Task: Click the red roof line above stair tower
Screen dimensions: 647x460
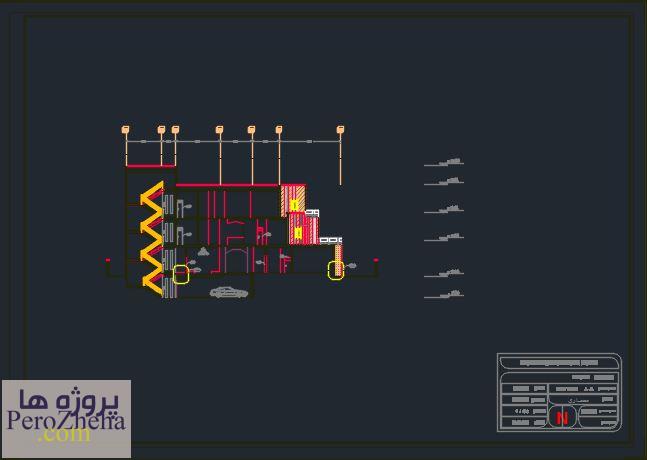Action: pyautogui.click(x=150, y=167)
